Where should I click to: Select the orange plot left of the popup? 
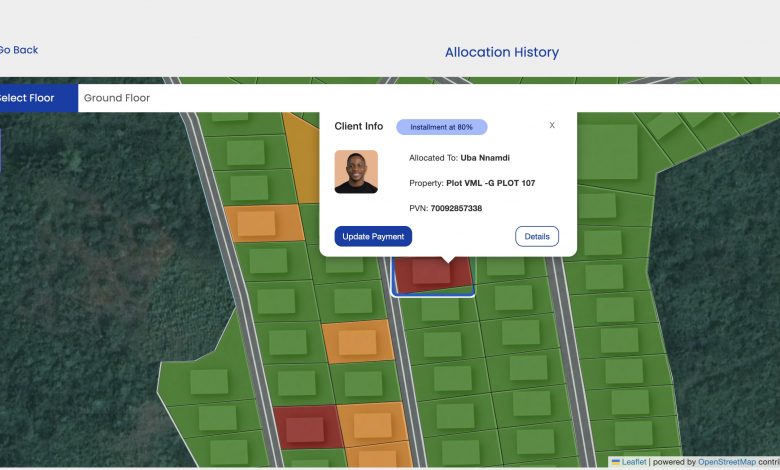pos(263,224)
